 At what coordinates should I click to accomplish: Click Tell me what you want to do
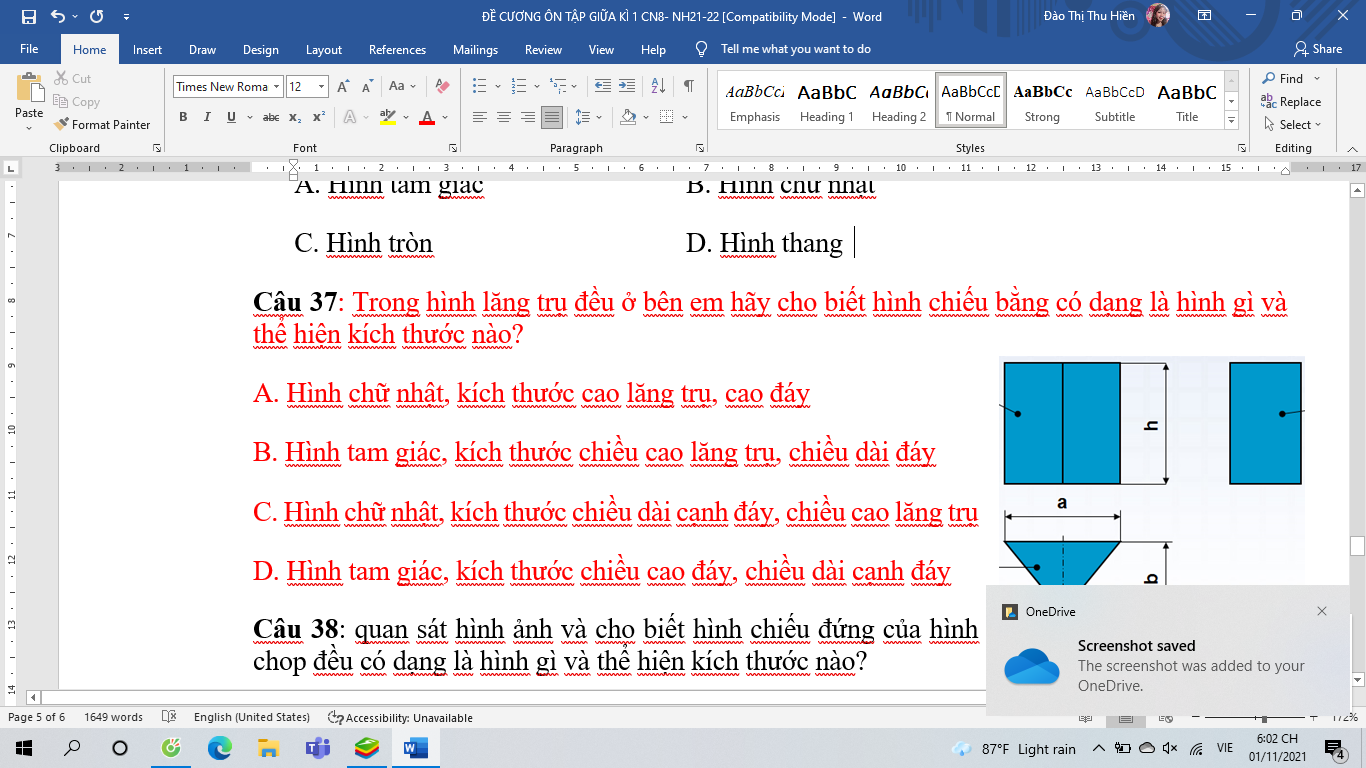795,49
